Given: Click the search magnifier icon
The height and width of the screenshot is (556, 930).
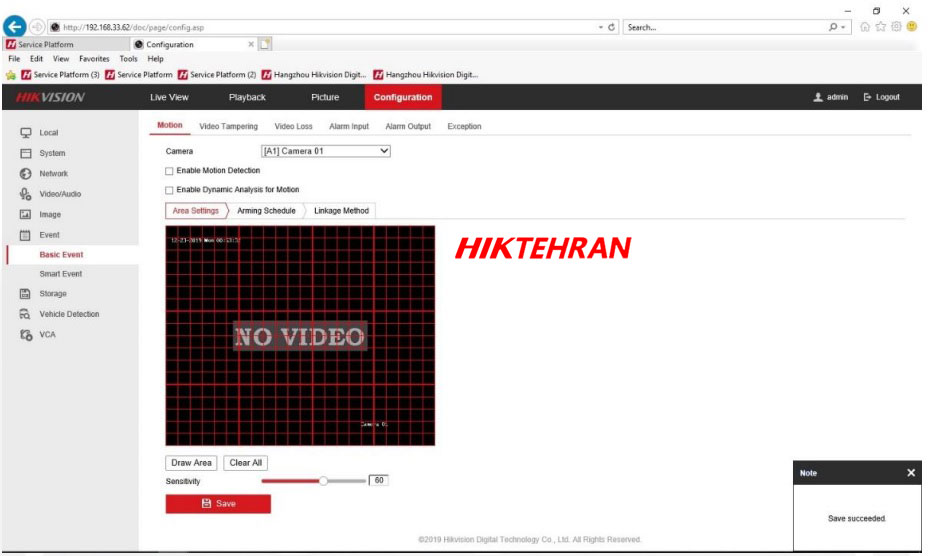Looking at the screenshot, I should pyautogui.click(x=833, y=27).
